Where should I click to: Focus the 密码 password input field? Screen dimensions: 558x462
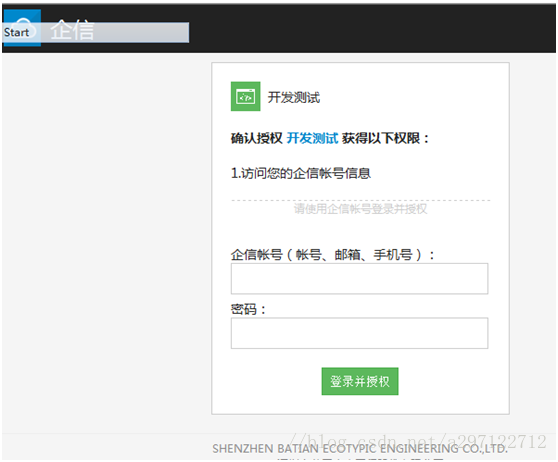click(359, 333)
